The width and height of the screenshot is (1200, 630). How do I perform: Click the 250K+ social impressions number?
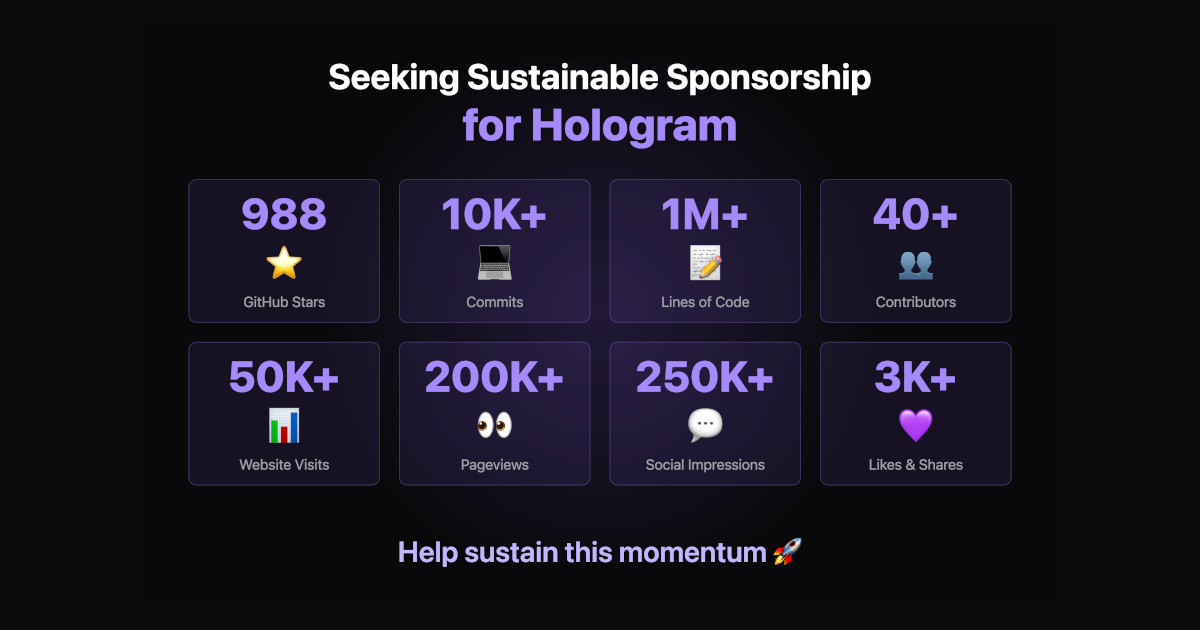705,377
